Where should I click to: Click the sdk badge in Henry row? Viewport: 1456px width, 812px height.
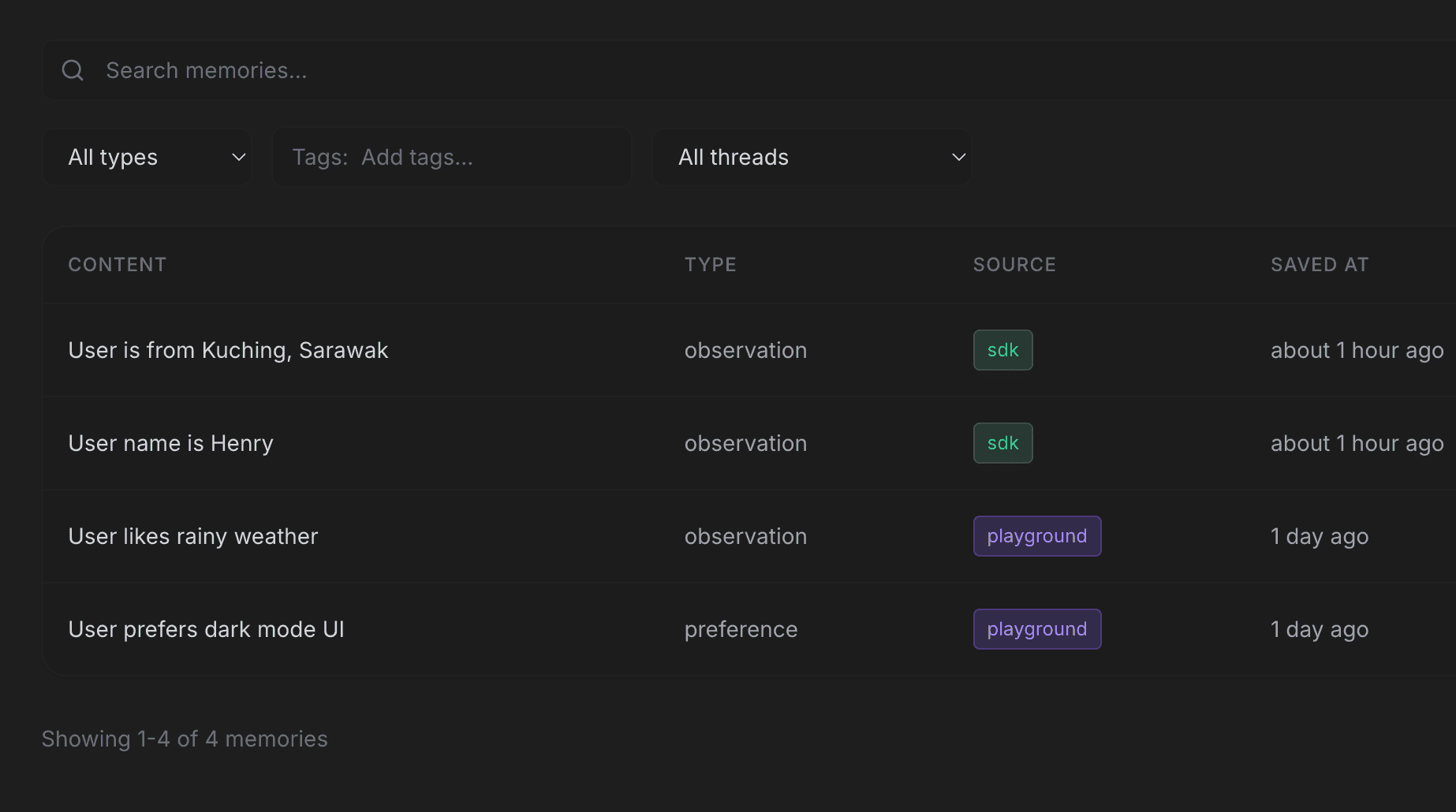coord(1002,443)
